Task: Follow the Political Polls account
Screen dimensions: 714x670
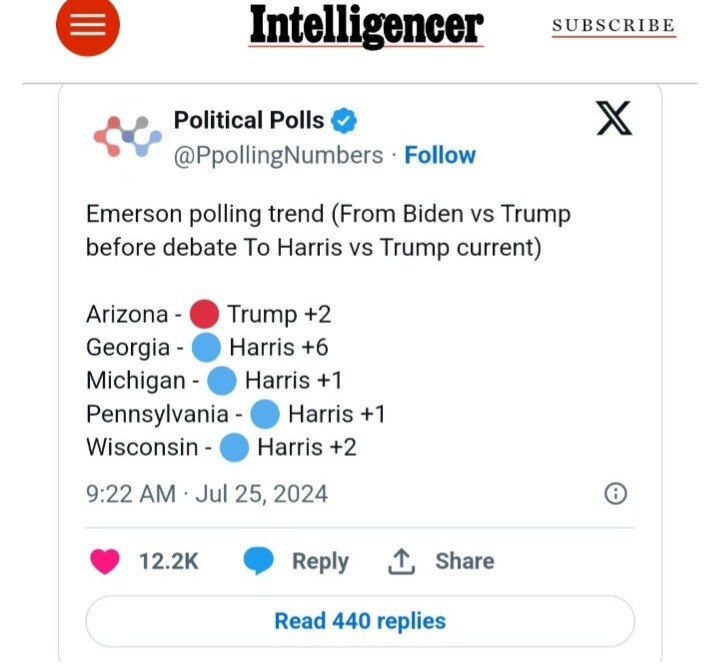Action: 440,155
